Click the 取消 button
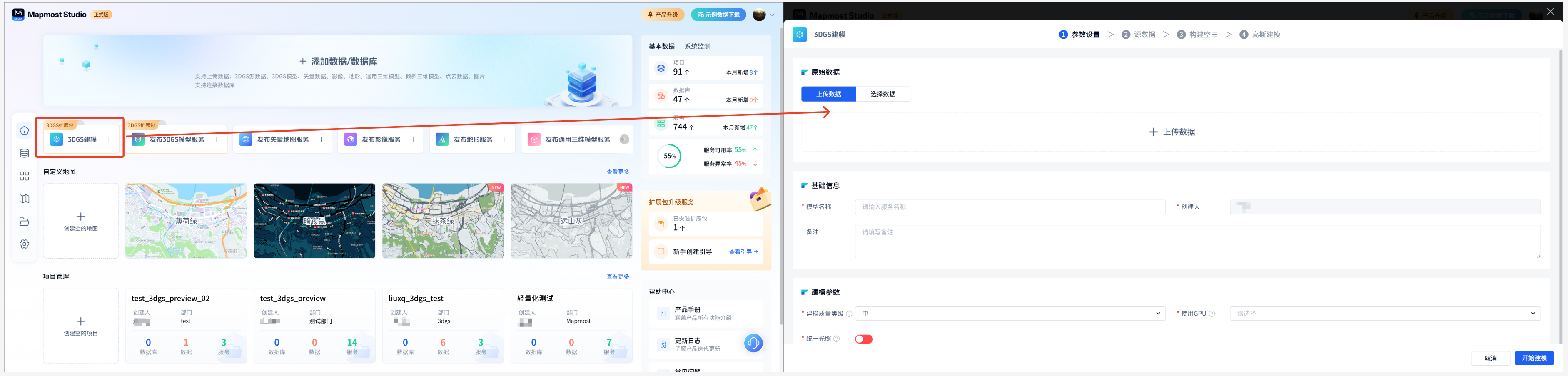The width and height of the screenshot is (1568, 376). pos(1489,358)
